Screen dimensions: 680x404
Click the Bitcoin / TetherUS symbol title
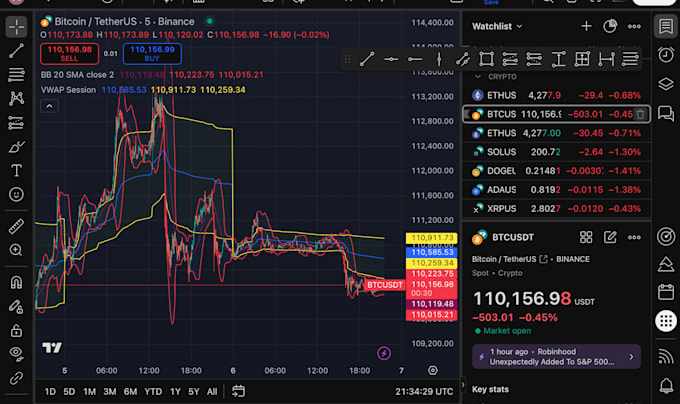[124, 21]
